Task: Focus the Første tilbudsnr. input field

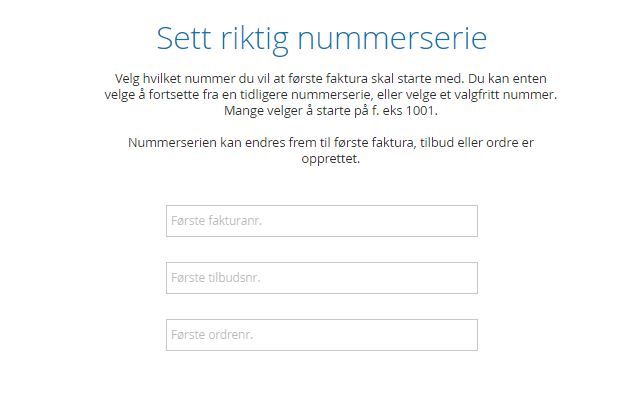Action: [x=322, y=278]
